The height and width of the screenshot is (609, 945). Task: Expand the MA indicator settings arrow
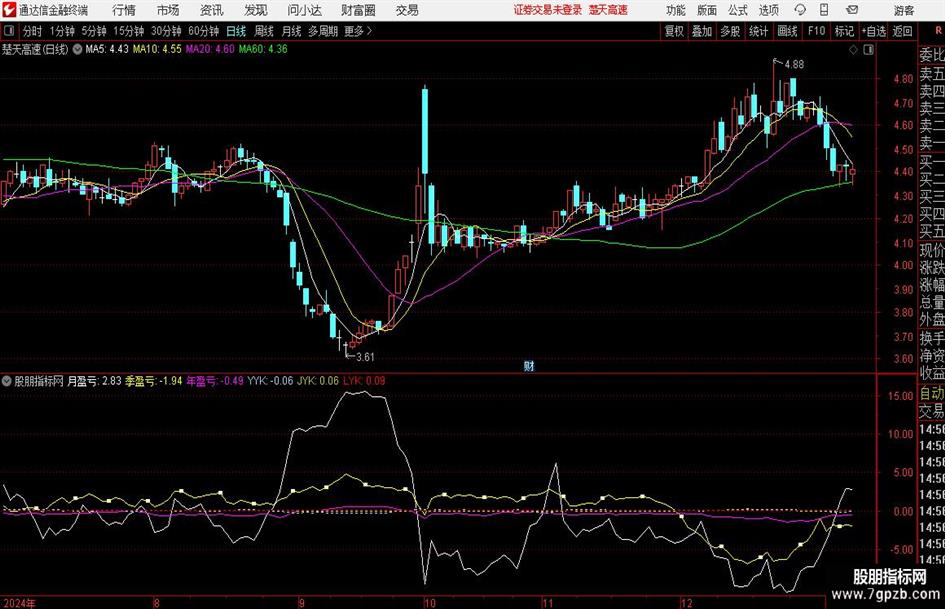tap(77, 49)
